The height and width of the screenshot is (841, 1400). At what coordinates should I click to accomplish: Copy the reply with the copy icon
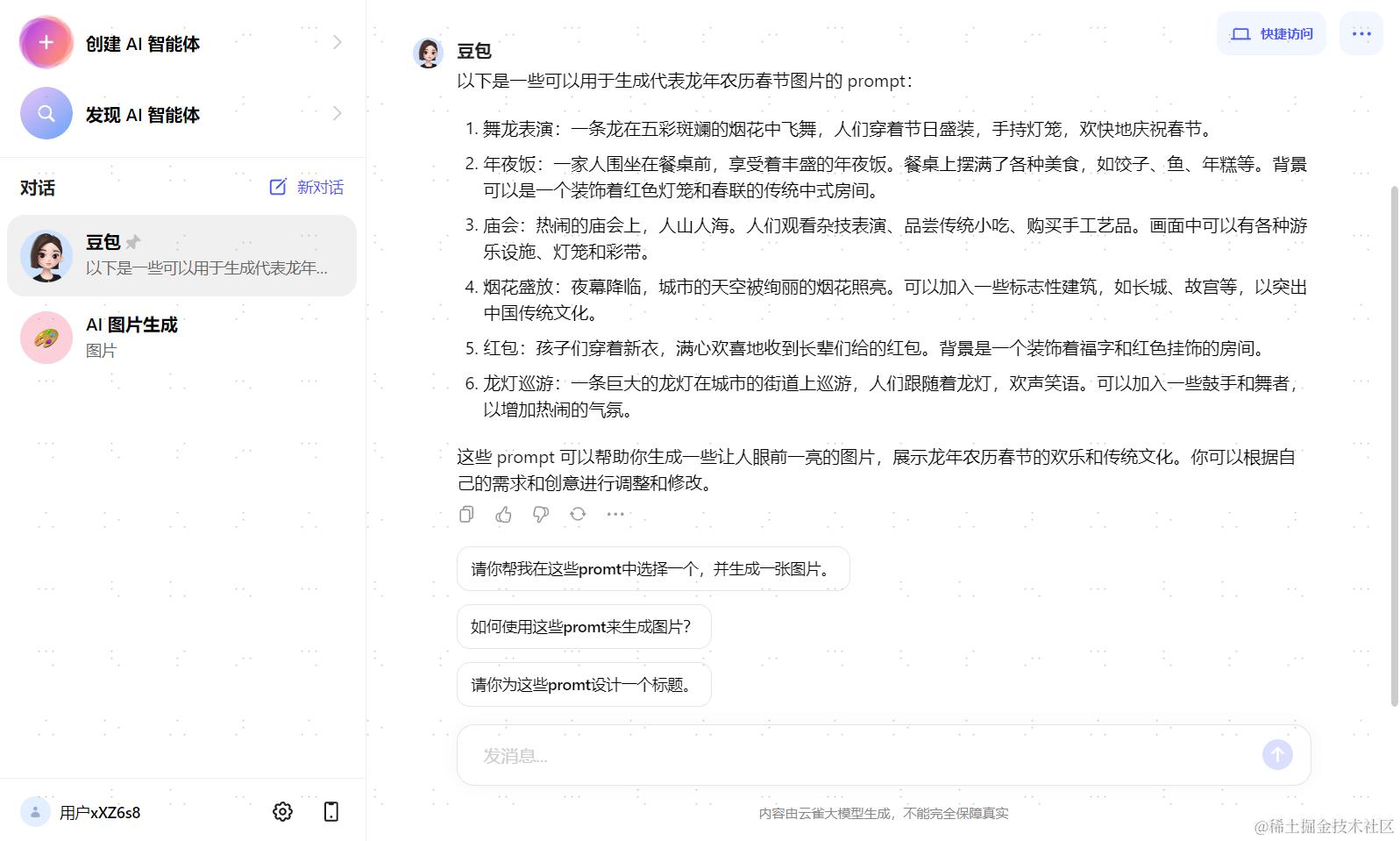(466, 514)
